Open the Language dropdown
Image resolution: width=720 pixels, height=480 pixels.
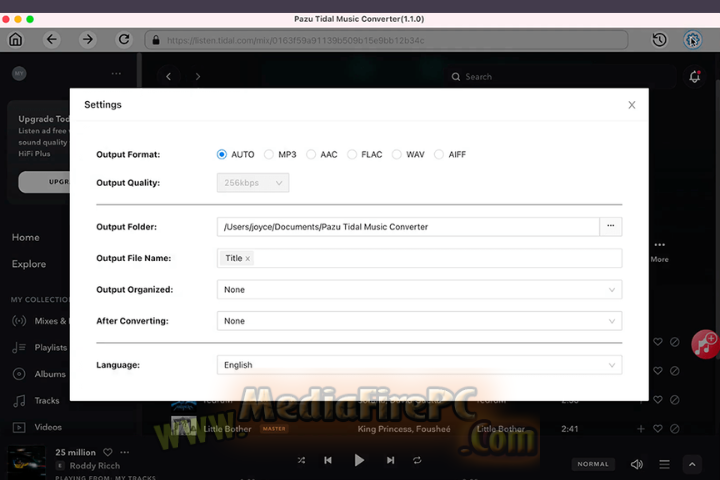[x=419, y=365]
